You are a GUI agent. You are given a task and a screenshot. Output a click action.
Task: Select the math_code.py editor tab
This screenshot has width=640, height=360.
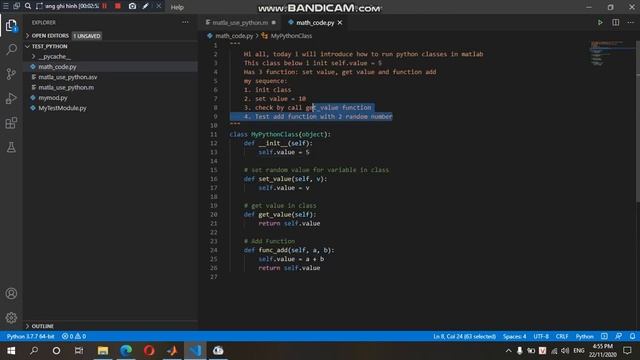pos(314,22)
